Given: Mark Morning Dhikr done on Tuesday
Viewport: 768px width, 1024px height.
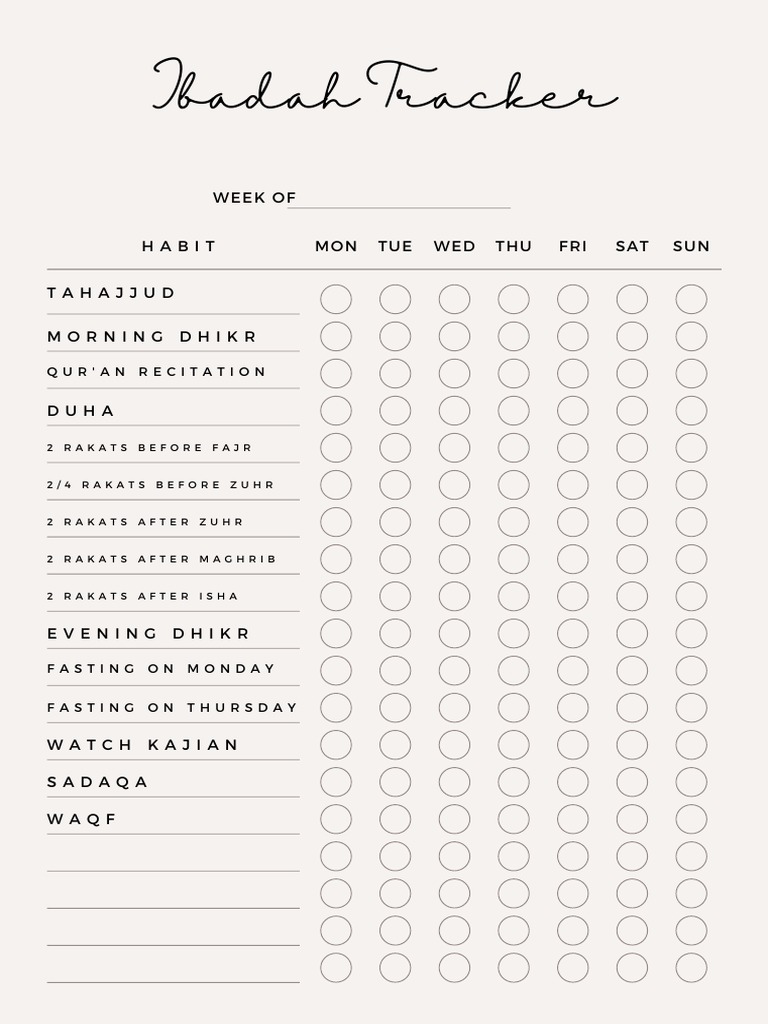Looking at the screenshot, I should pos(395,336).
